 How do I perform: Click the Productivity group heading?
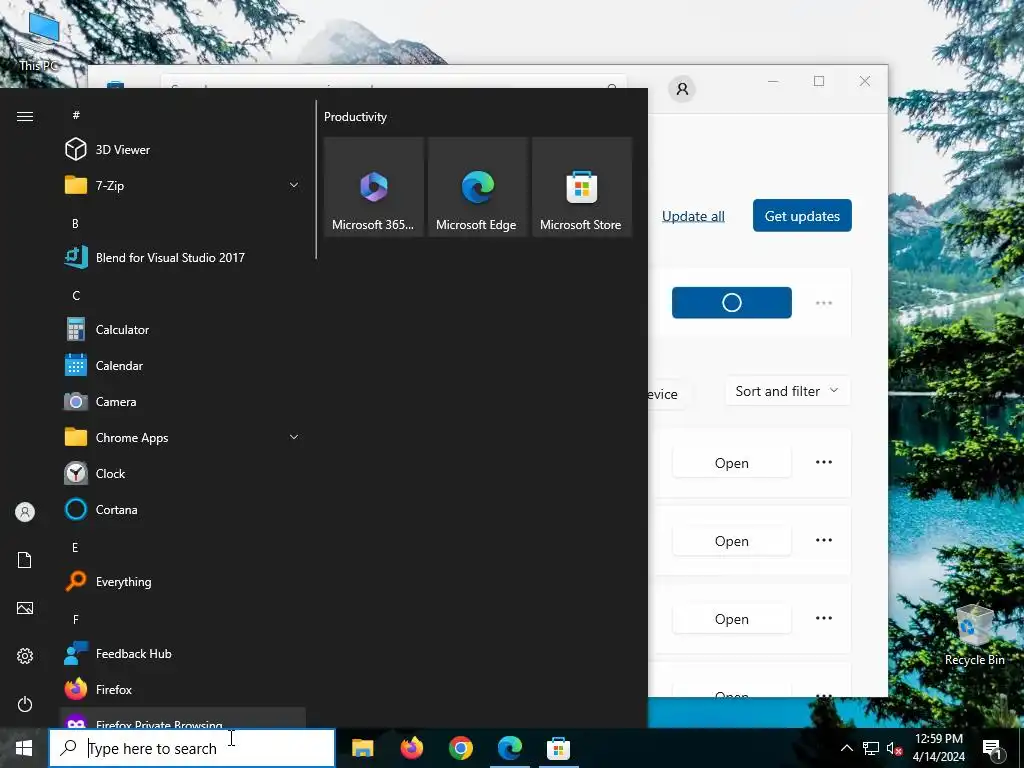(x=355, y=117)
